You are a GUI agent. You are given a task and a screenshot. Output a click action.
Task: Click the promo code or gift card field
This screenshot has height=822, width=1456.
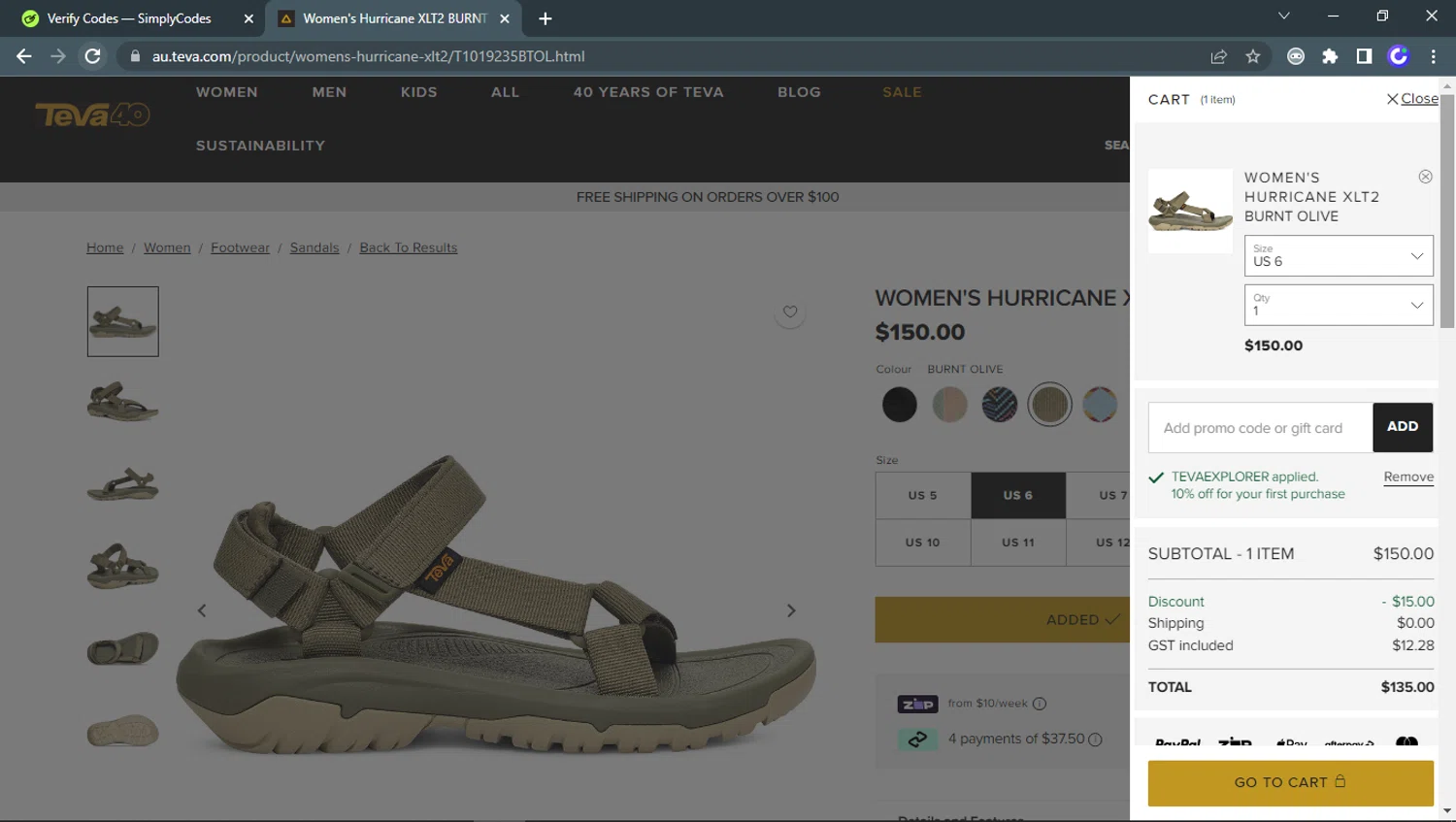click(1260, 427)
